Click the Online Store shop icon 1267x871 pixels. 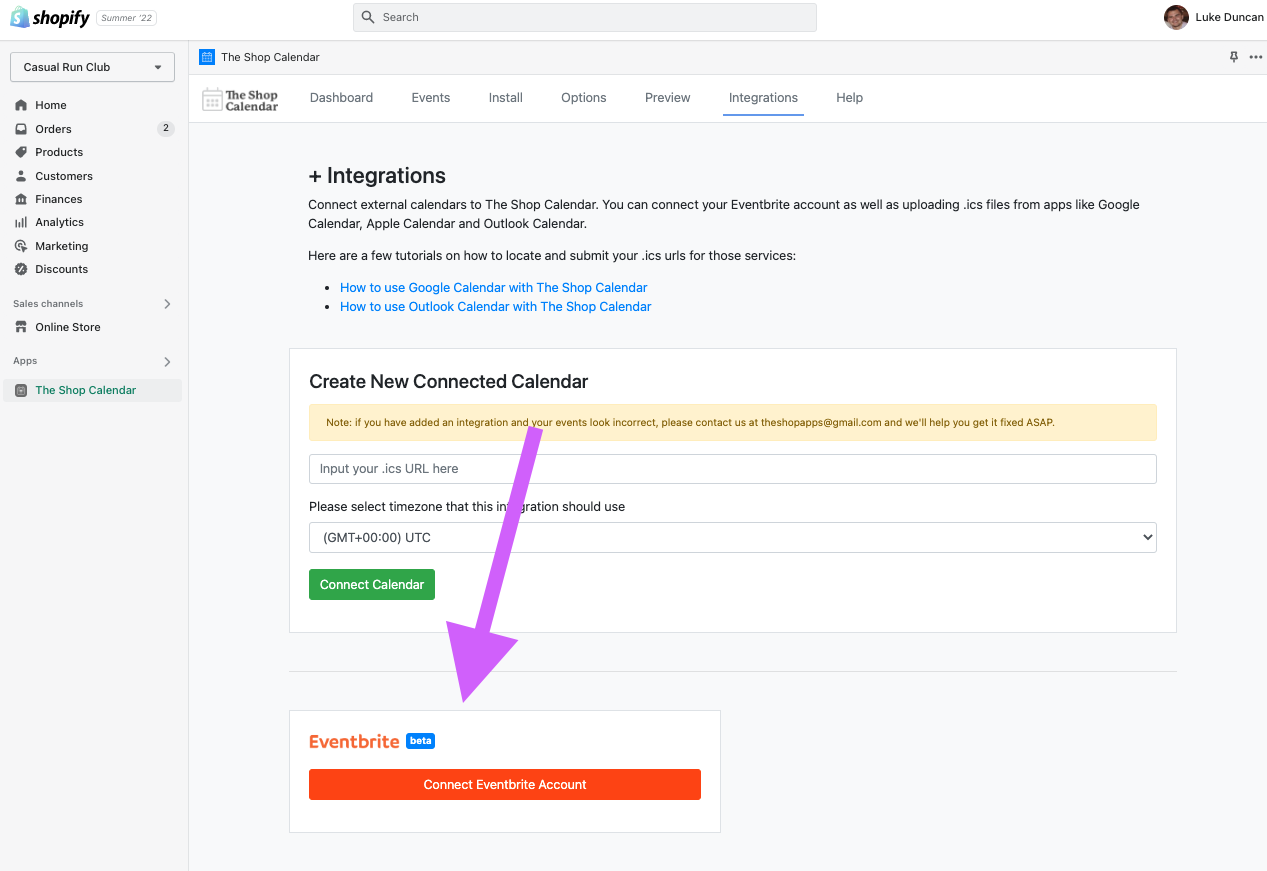(21, 327)
